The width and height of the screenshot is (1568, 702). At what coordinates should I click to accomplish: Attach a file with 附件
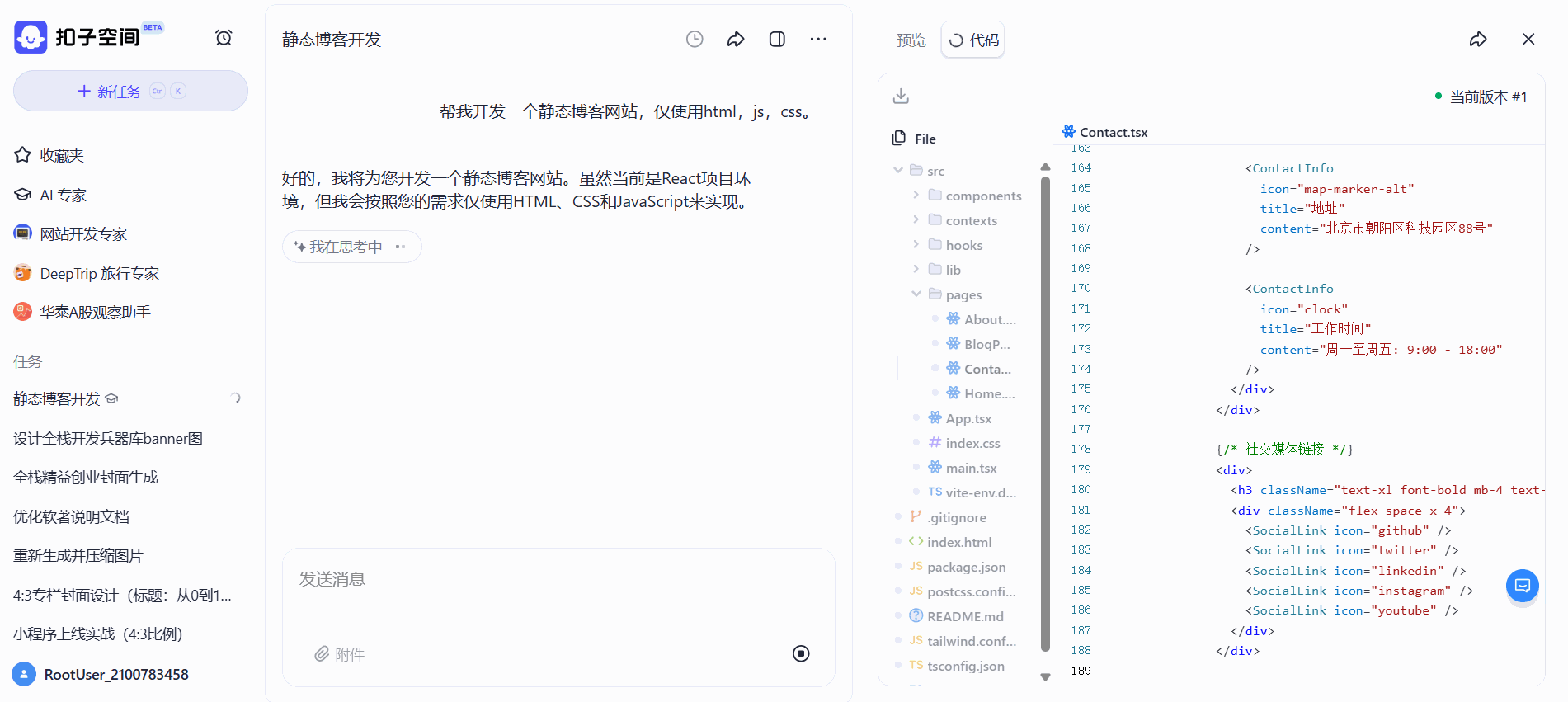(340, 654)
